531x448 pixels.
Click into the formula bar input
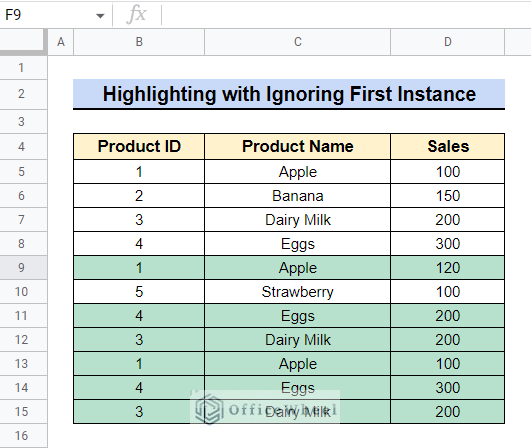point(346,15)
